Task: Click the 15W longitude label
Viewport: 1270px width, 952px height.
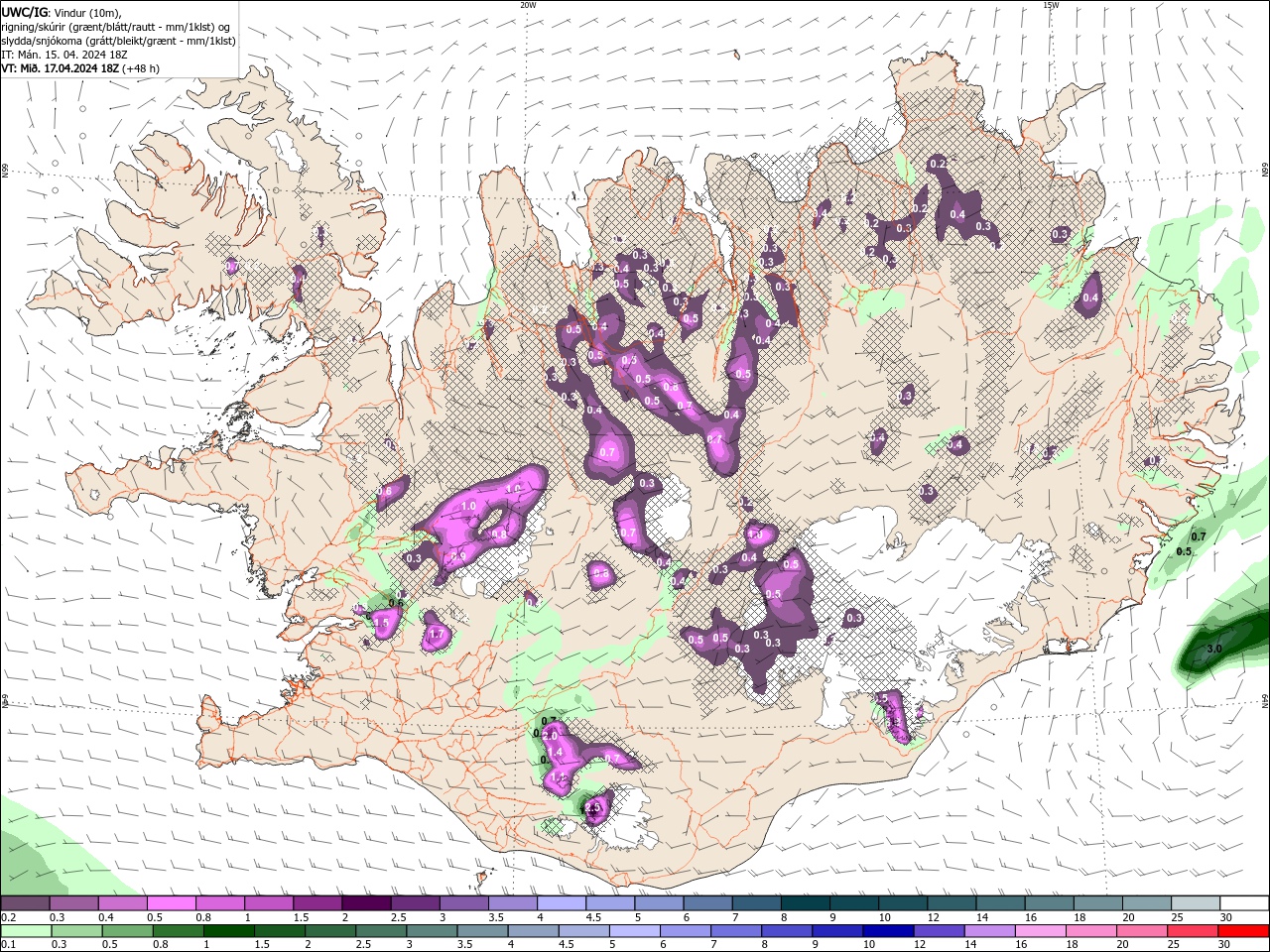Action: tap(1051, 5)
